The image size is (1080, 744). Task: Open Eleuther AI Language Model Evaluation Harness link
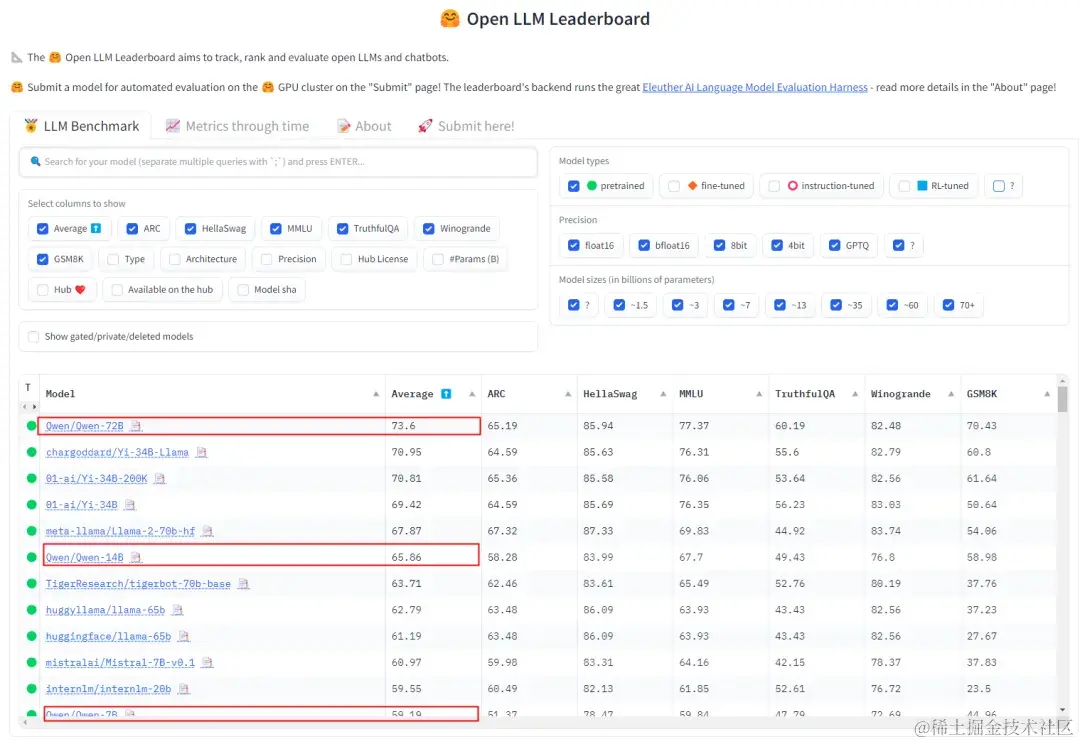point(755,87)
